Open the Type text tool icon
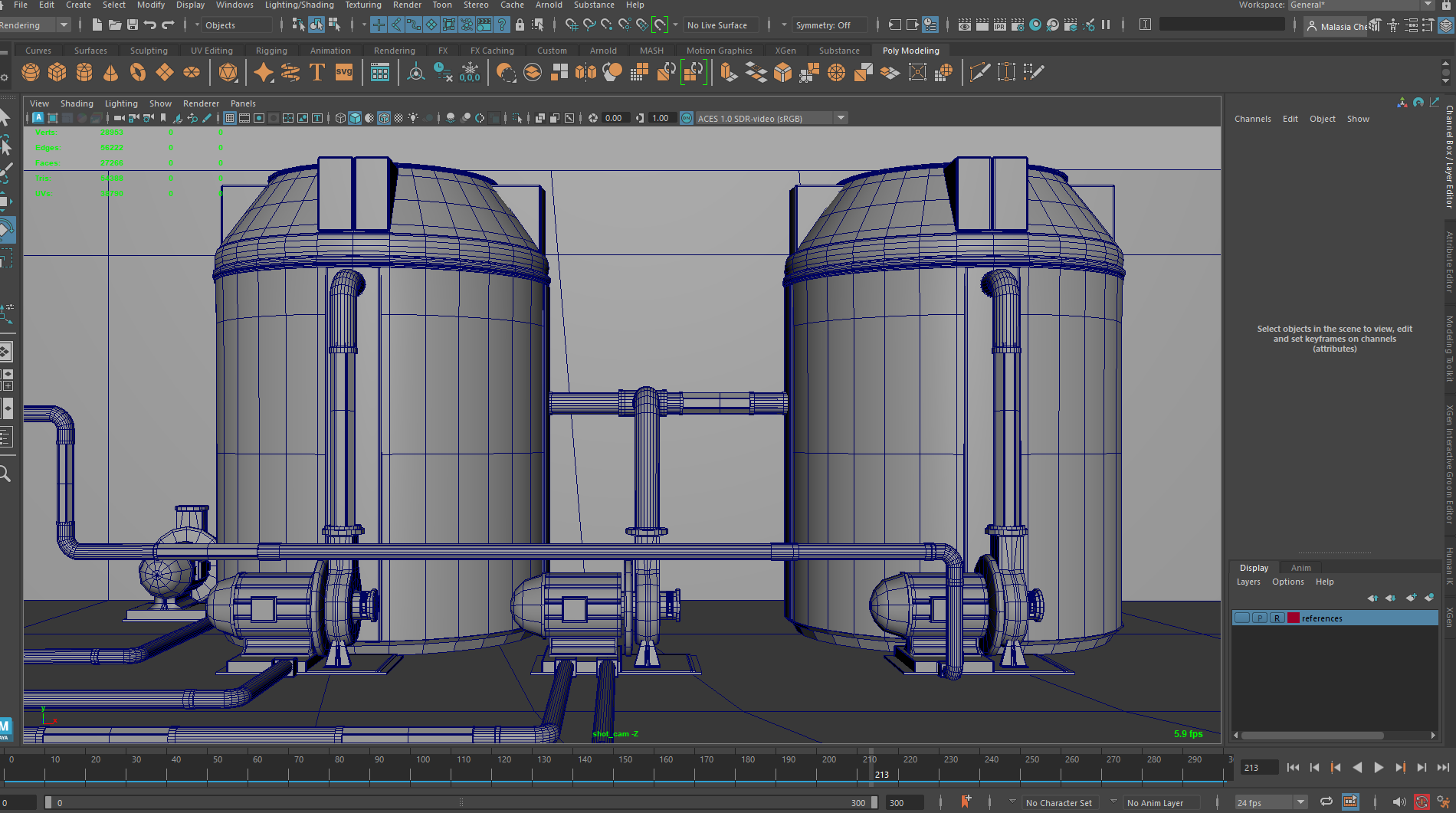 317,73
